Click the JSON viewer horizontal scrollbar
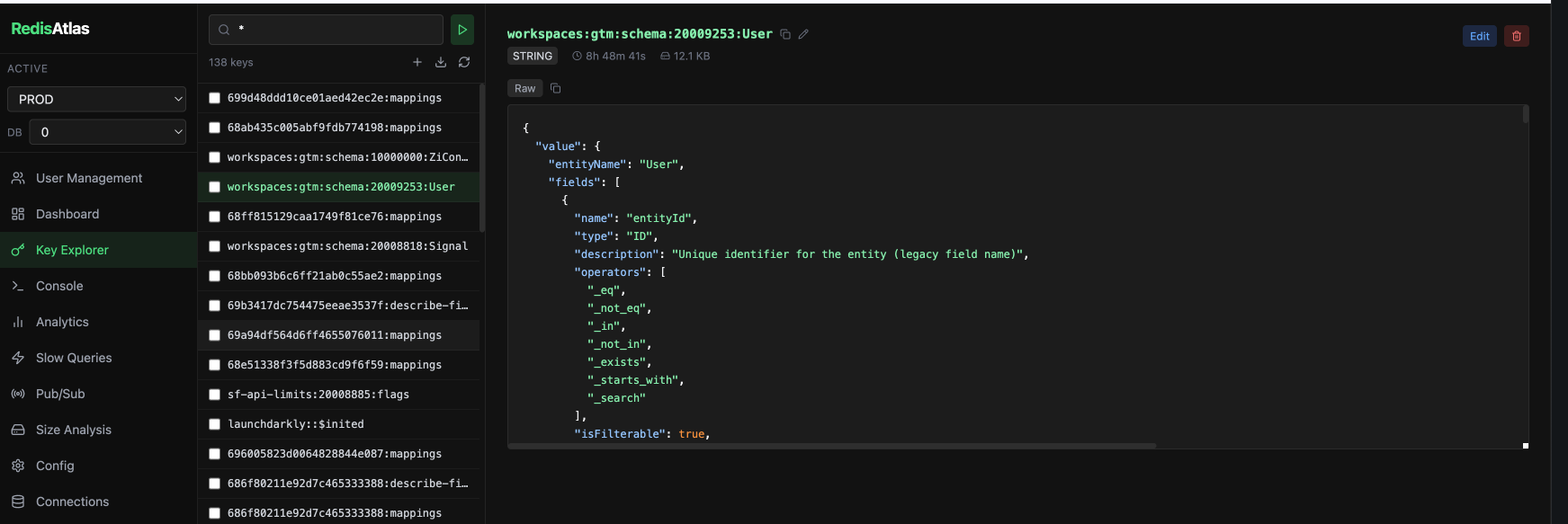1568x524 pixels. (x=832, y=446)
